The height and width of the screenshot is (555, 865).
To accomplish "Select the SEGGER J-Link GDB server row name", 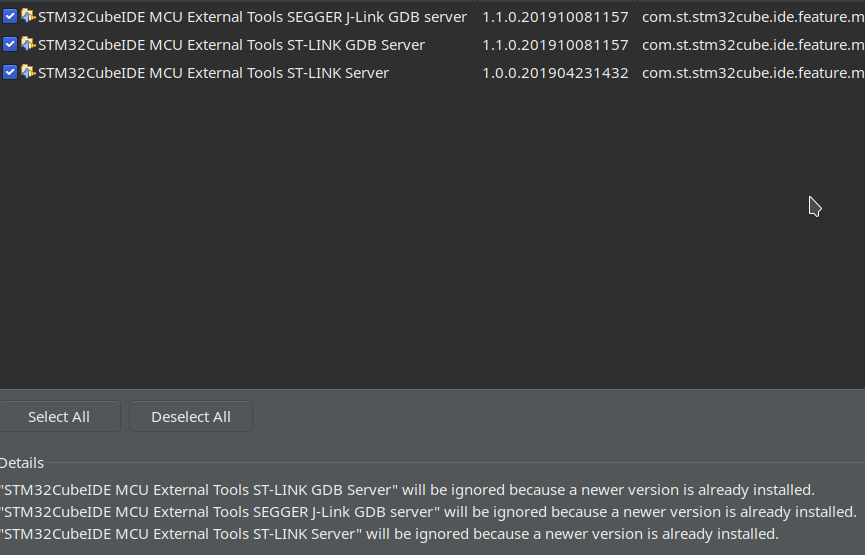I will click(252, 17).
